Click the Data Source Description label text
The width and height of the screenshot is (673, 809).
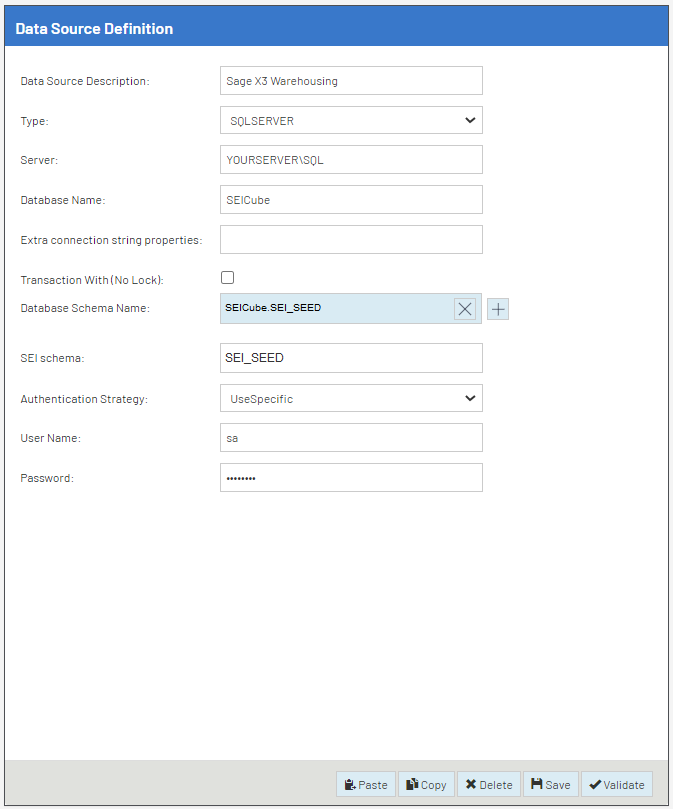85,81
